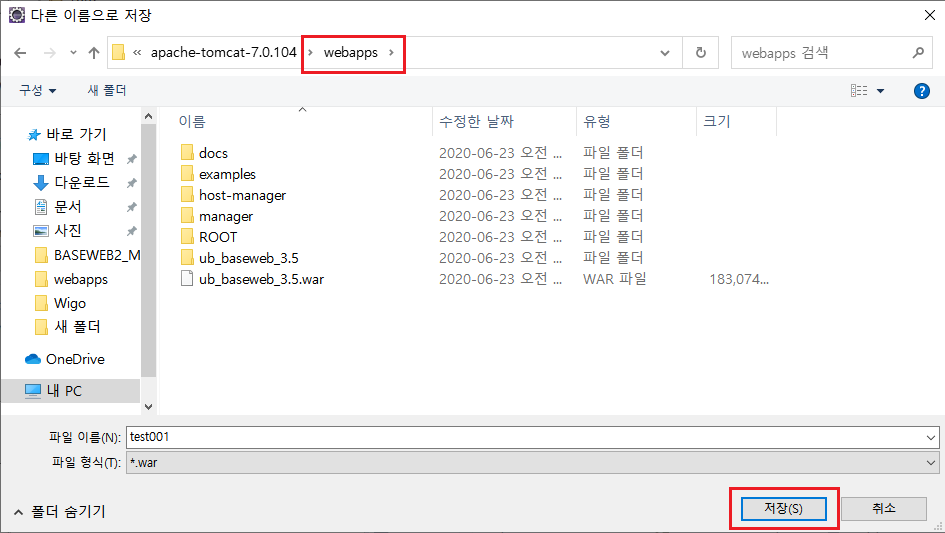Image resolution: width=945 pixels, height=533 pixels.
Task: Click the ROOT folder name
Action: tap(218, 237)
